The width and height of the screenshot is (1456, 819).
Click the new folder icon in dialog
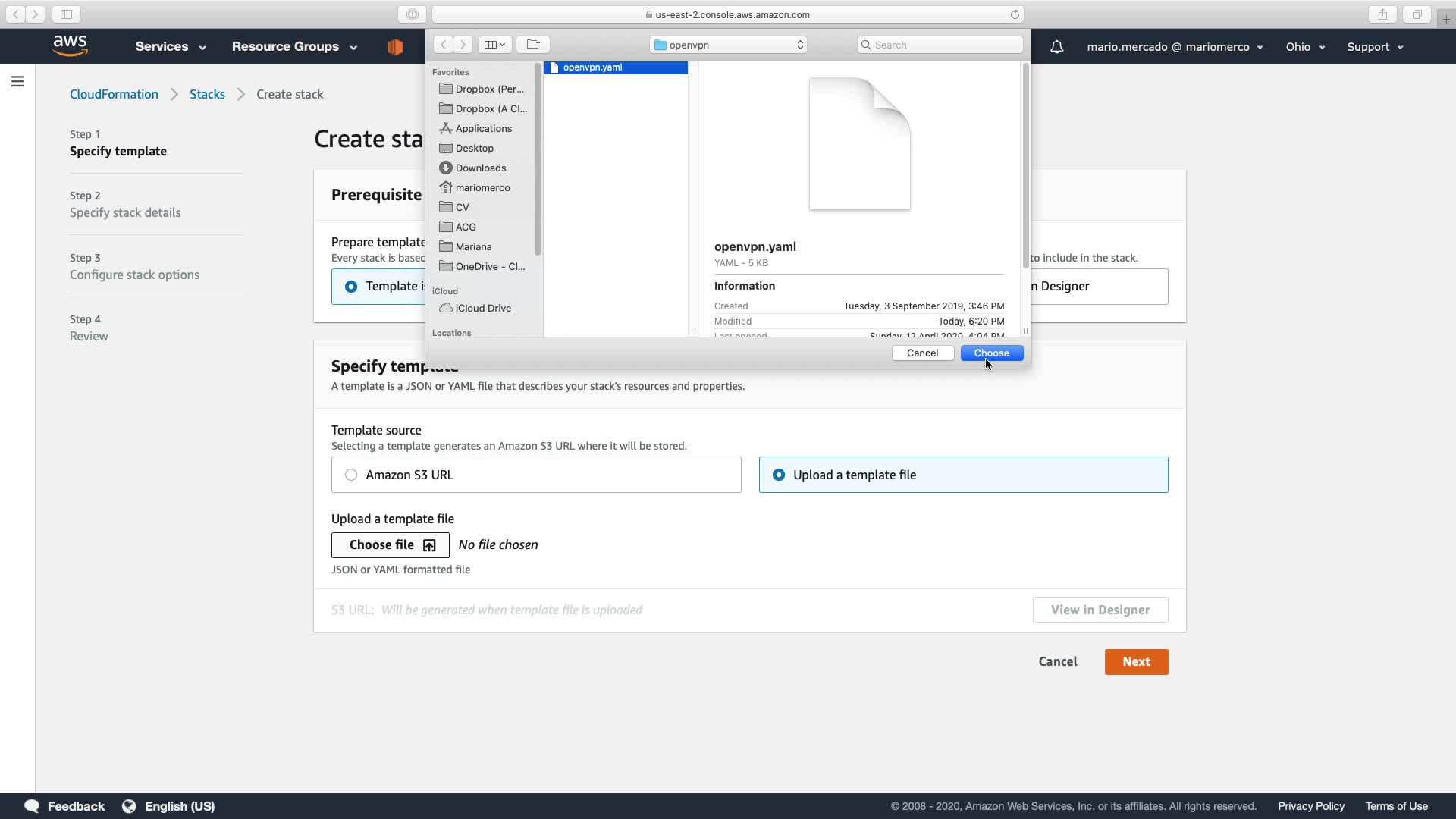point(532,45)
